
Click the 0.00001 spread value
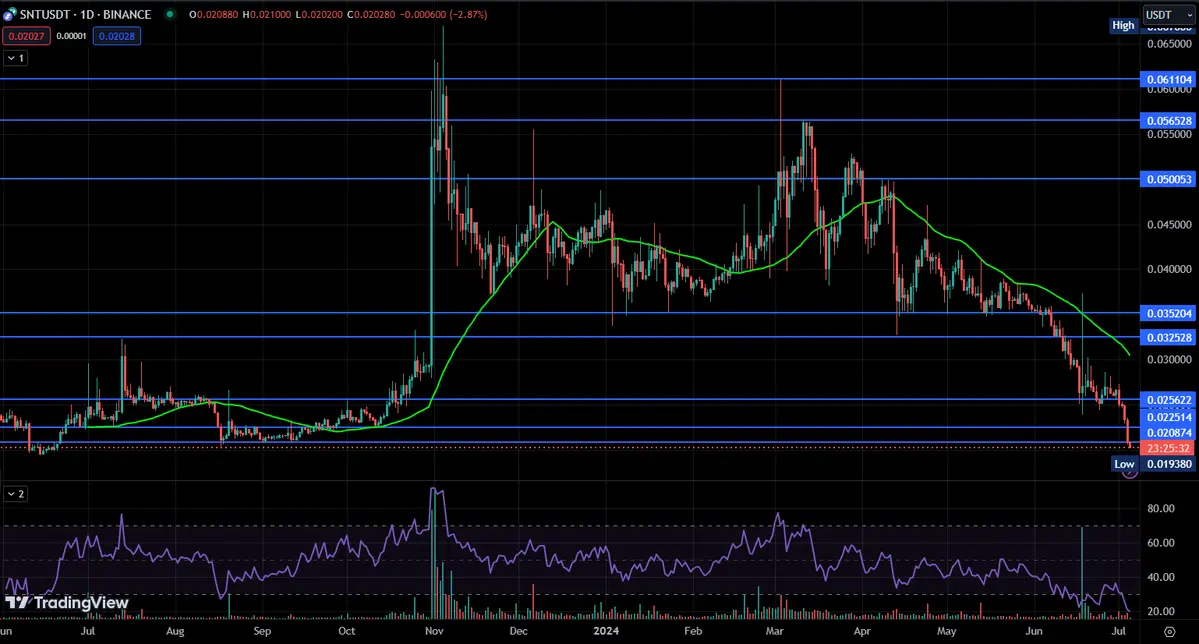71,36
